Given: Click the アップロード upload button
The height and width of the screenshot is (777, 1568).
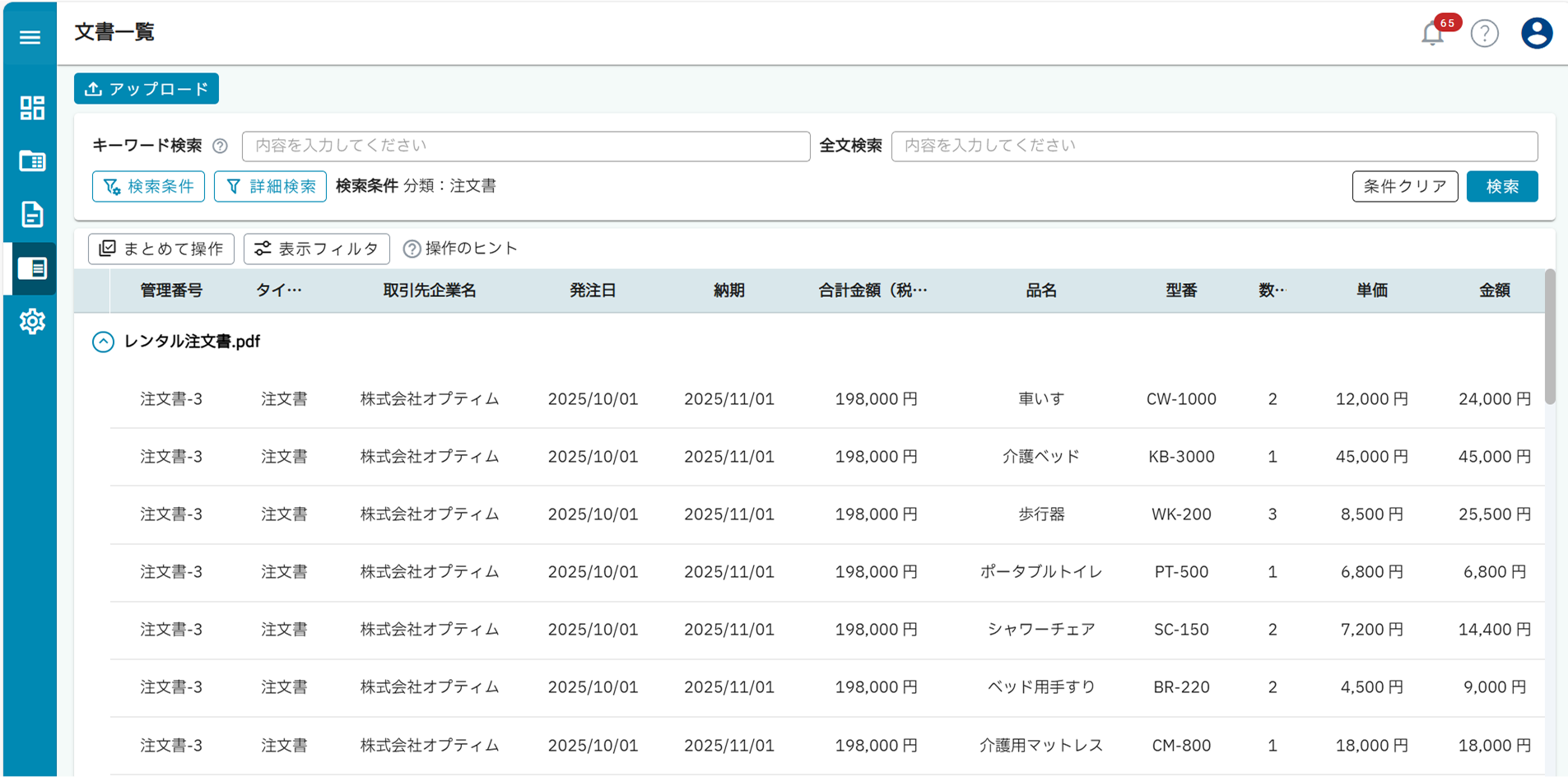Looking at the screenshot, I should [146, 88].
